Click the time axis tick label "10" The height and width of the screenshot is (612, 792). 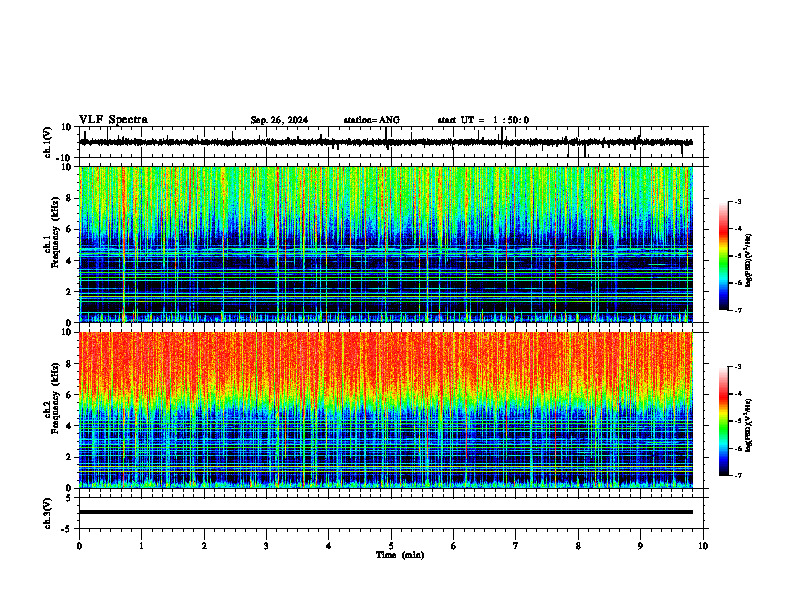[703, 546]
